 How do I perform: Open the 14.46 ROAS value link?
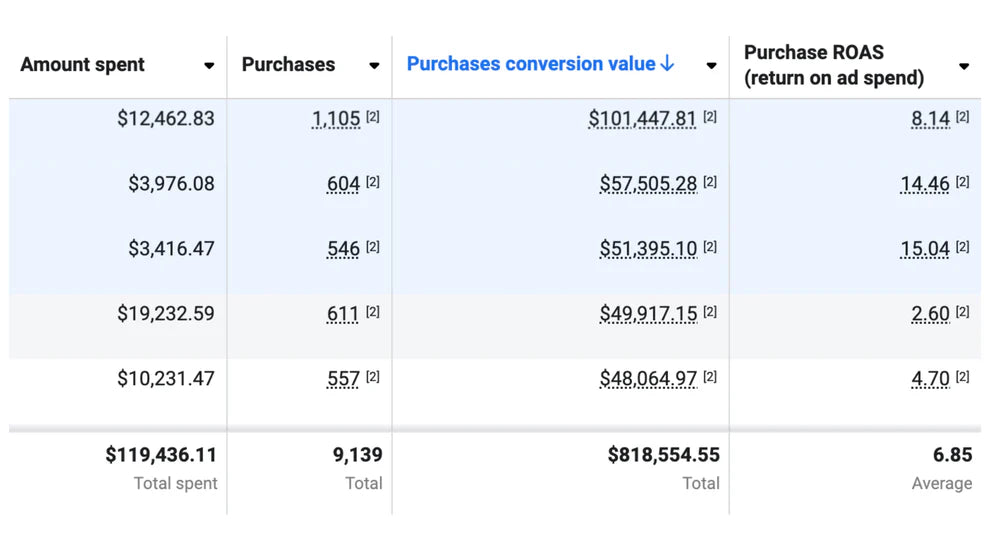coord(925,184)
